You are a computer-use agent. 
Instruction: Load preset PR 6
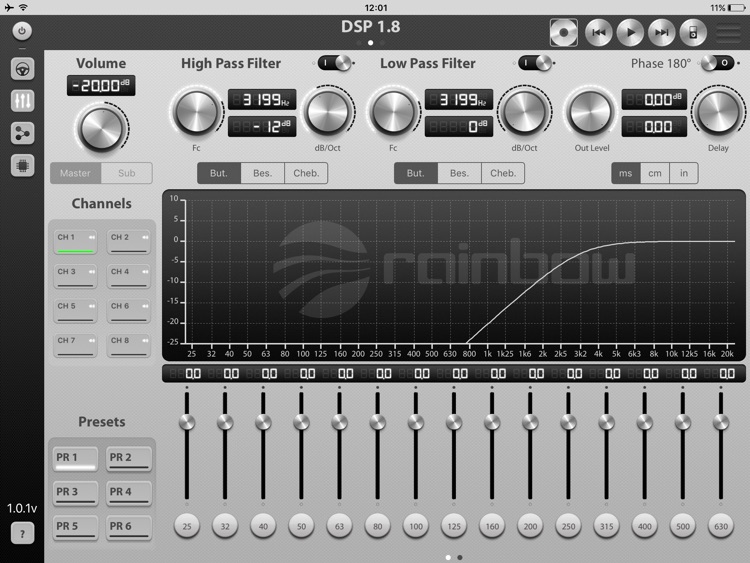(129, 528)
